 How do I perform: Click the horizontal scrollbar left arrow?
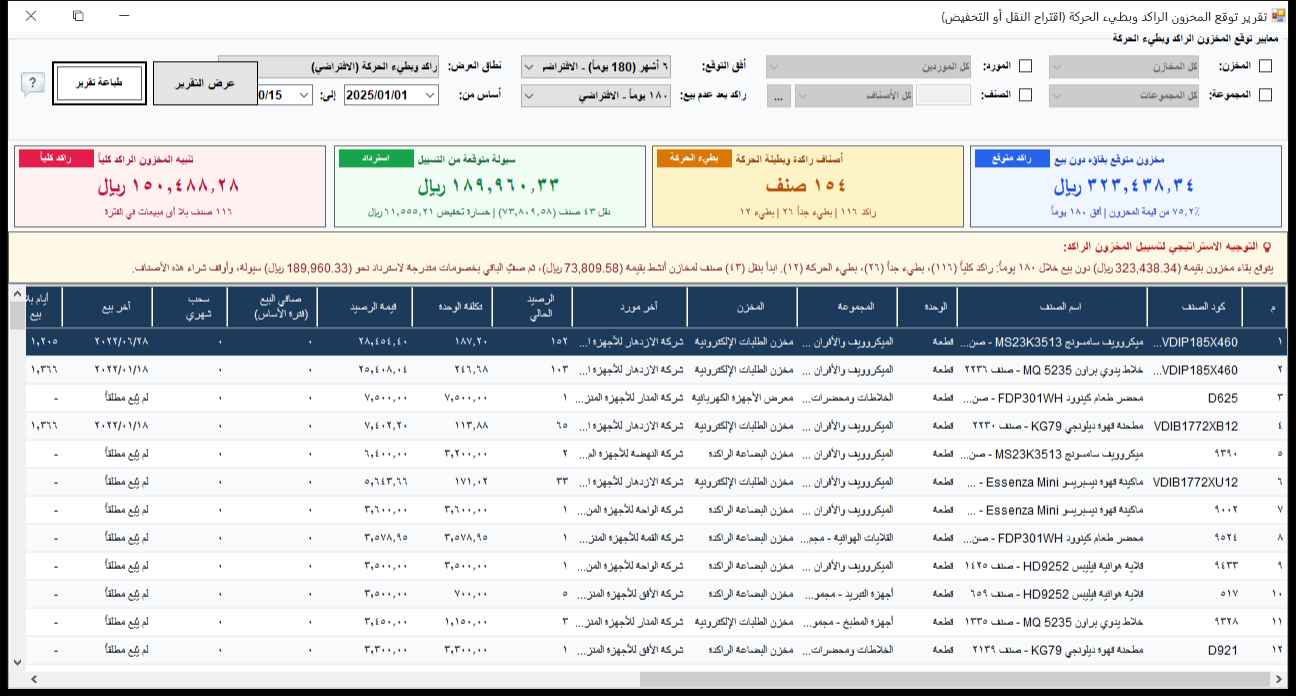[34, 679]
